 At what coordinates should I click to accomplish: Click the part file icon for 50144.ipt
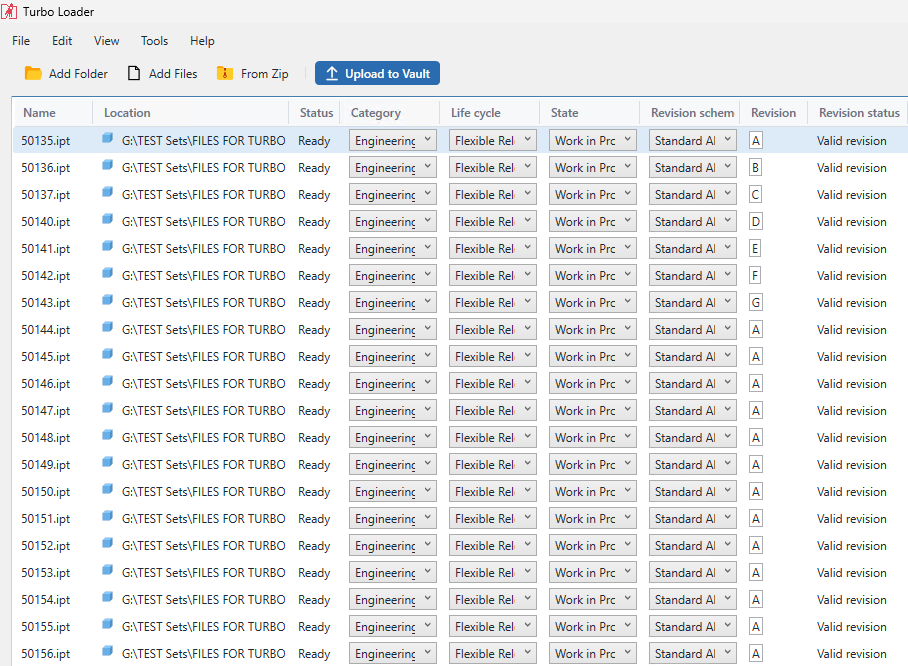pos(107,327)
